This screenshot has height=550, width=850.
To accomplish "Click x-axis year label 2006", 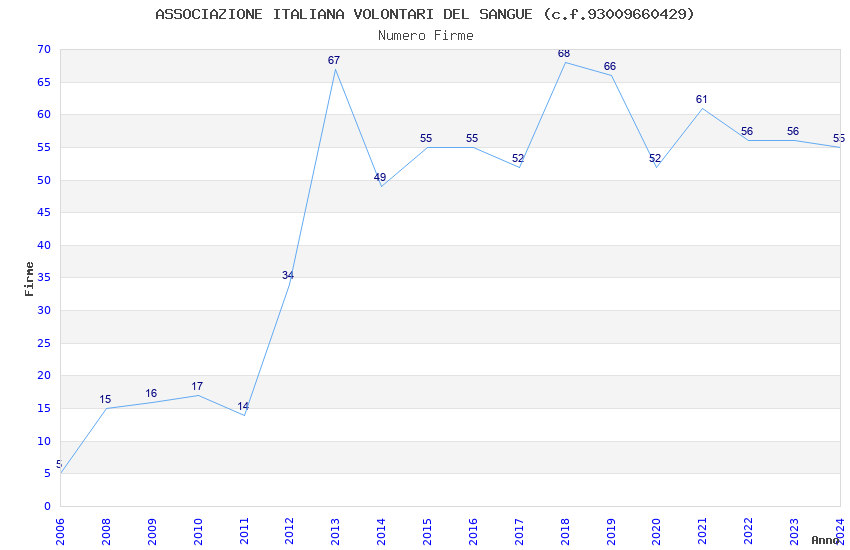I will 60,532.
